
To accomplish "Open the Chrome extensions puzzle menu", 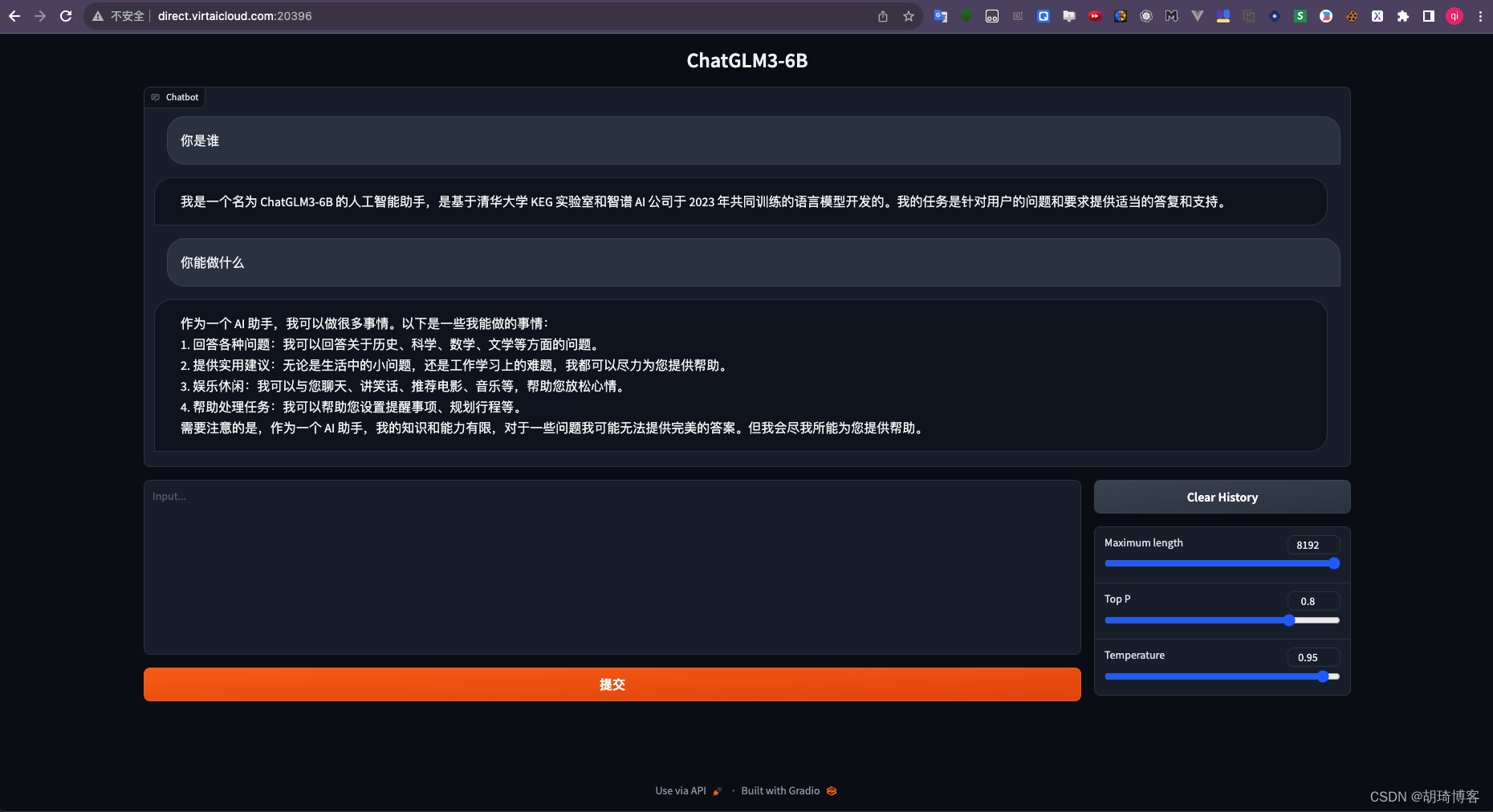I will tap(1403, 16).
